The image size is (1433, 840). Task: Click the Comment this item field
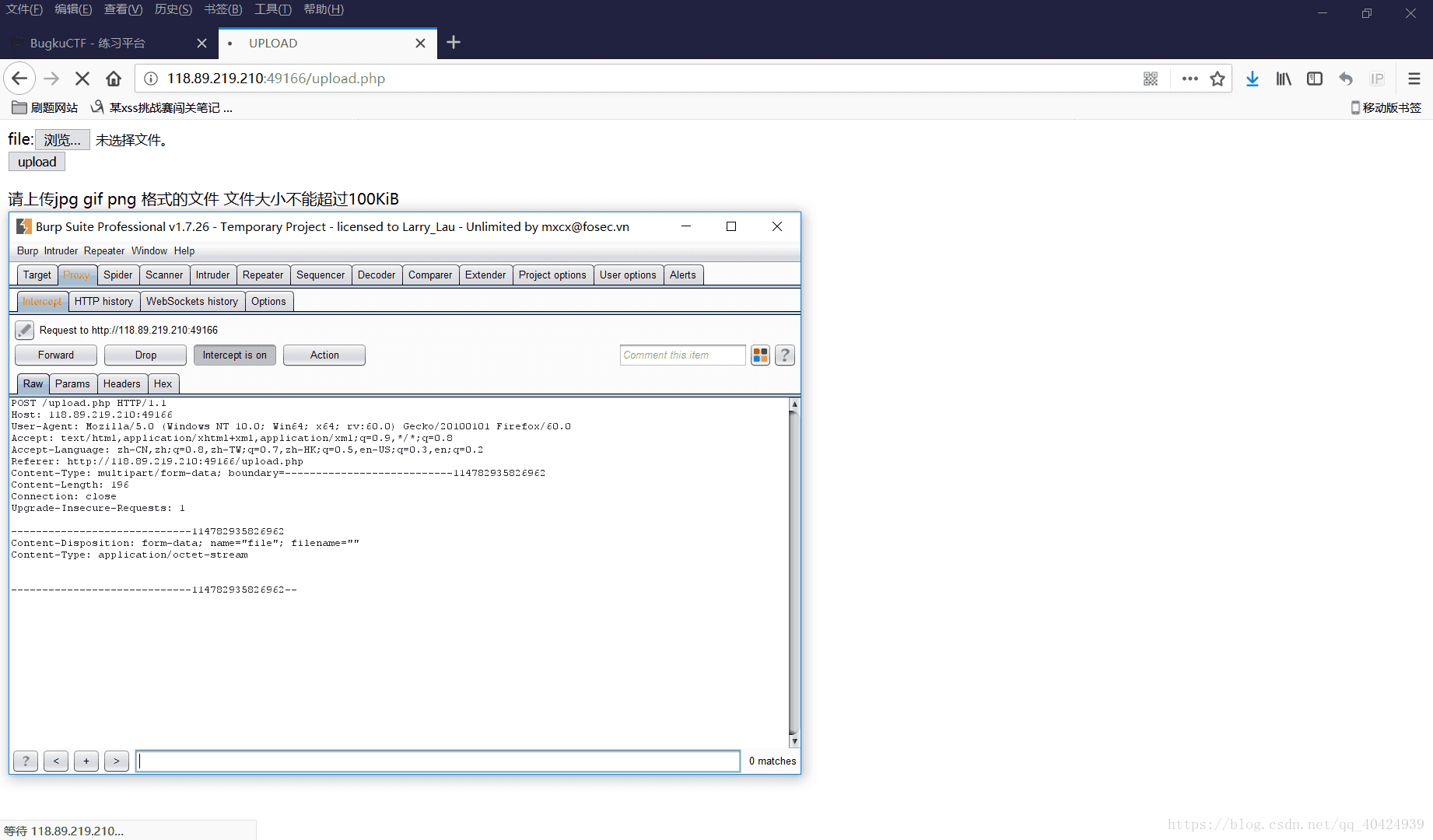pos(682,355)
